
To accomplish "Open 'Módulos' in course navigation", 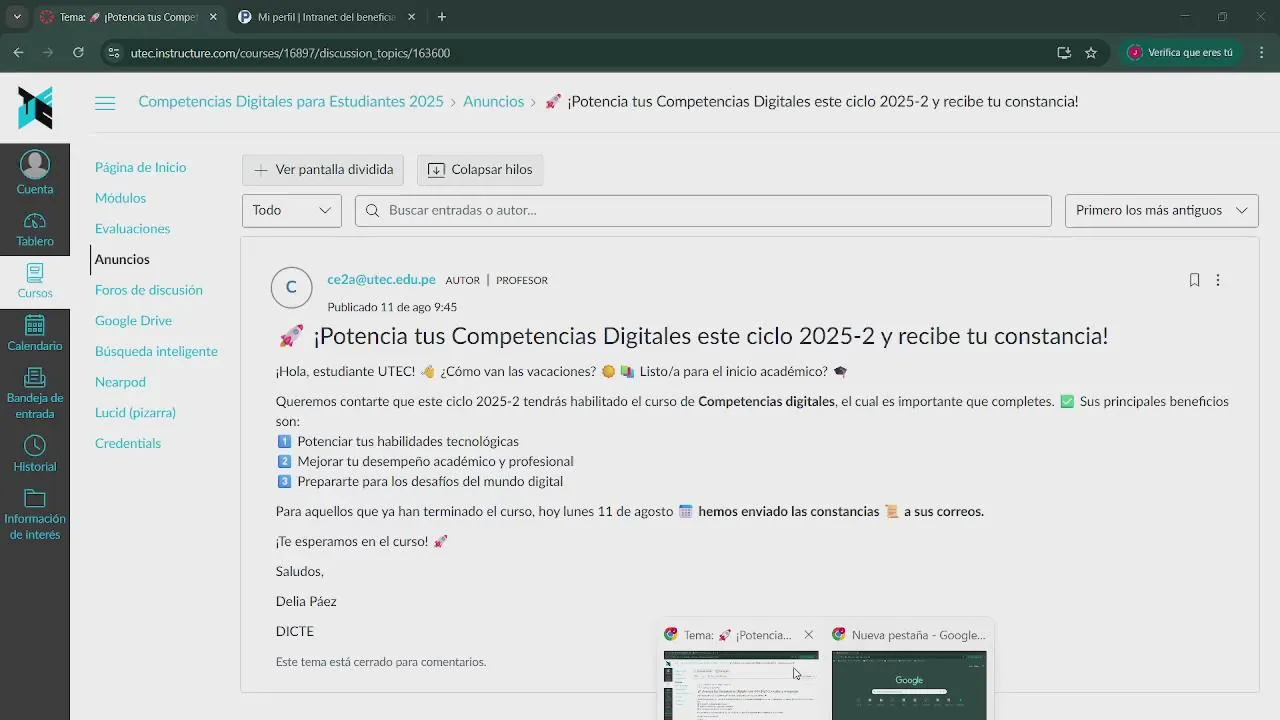I will point(120,198).
